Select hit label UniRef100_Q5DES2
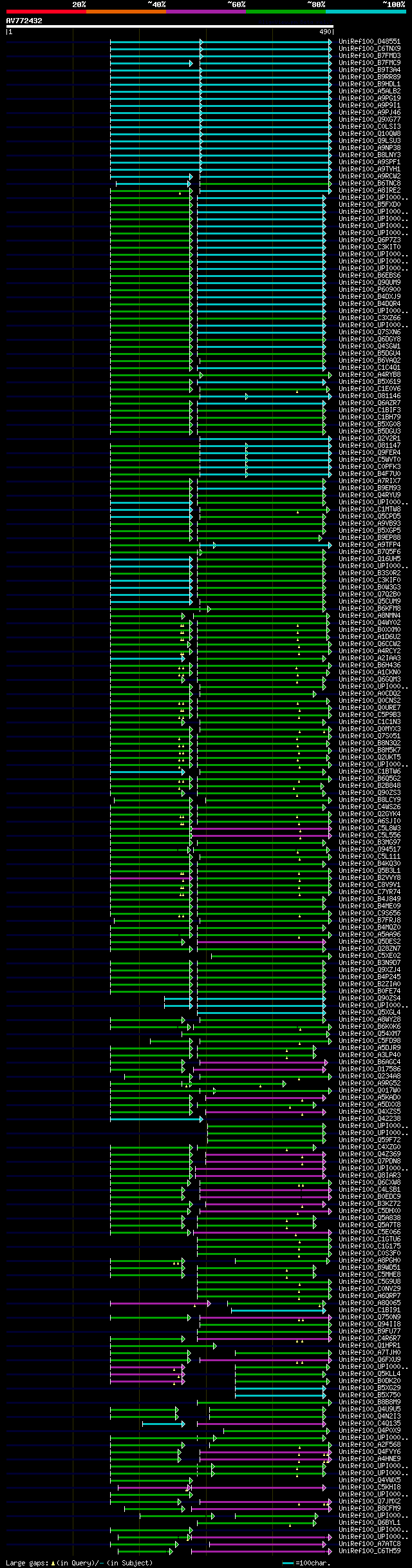 (x=370, y=941)
